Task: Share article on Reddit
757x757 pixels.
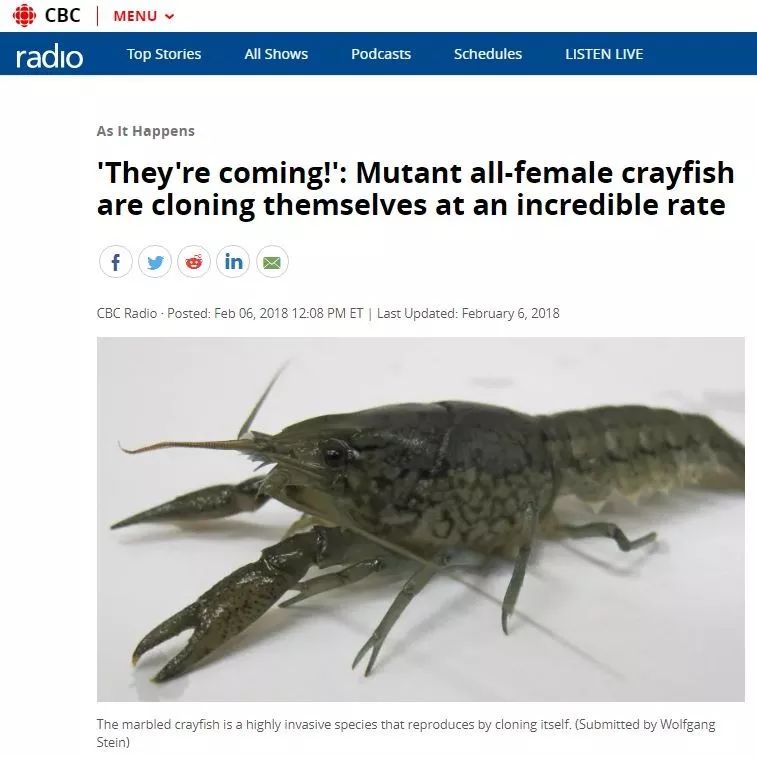Action: pyautogui.click(x=194, y=262)
